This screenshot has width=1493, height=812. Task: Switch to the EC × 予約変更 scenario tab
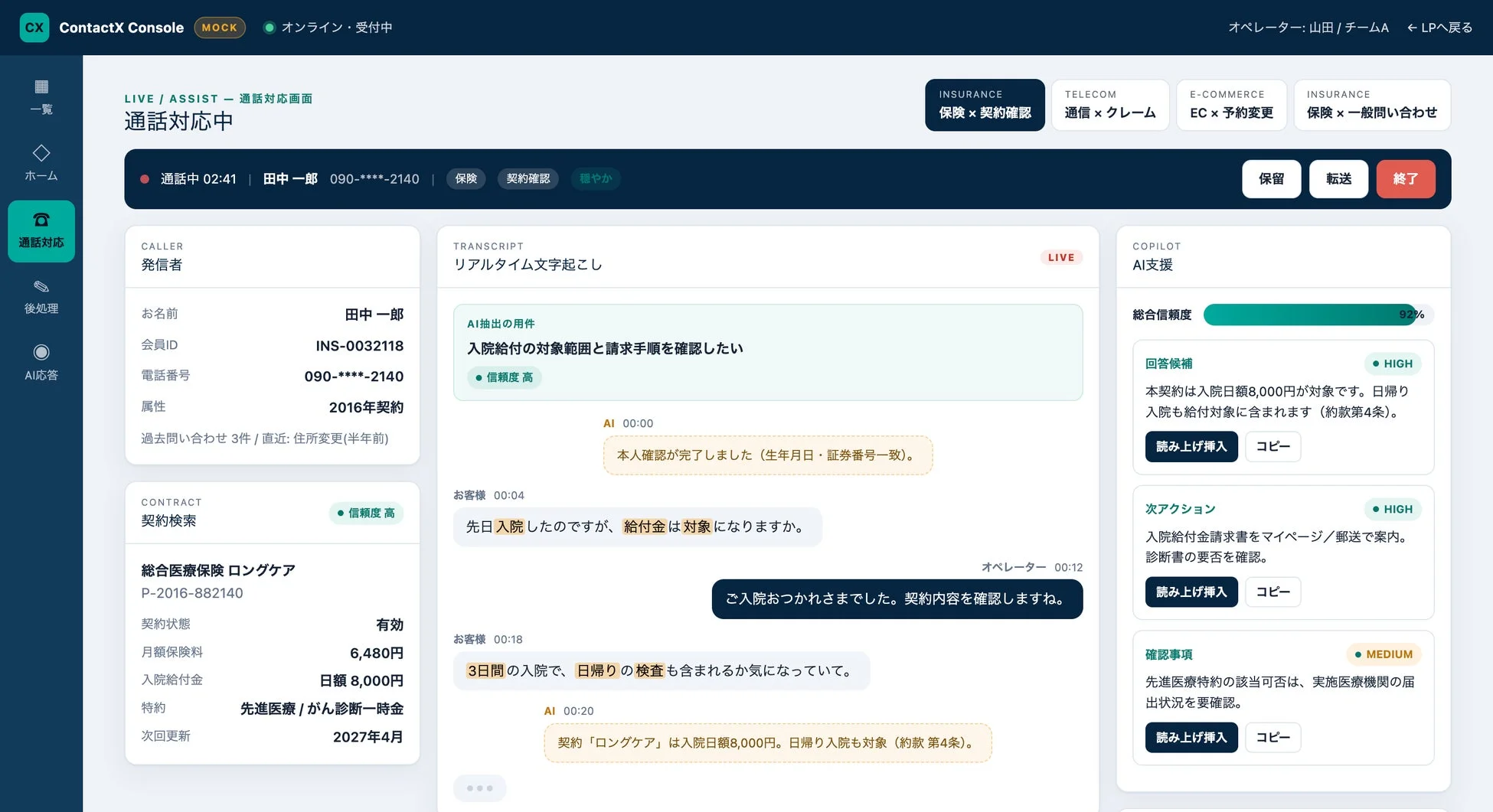point(1231,105)
